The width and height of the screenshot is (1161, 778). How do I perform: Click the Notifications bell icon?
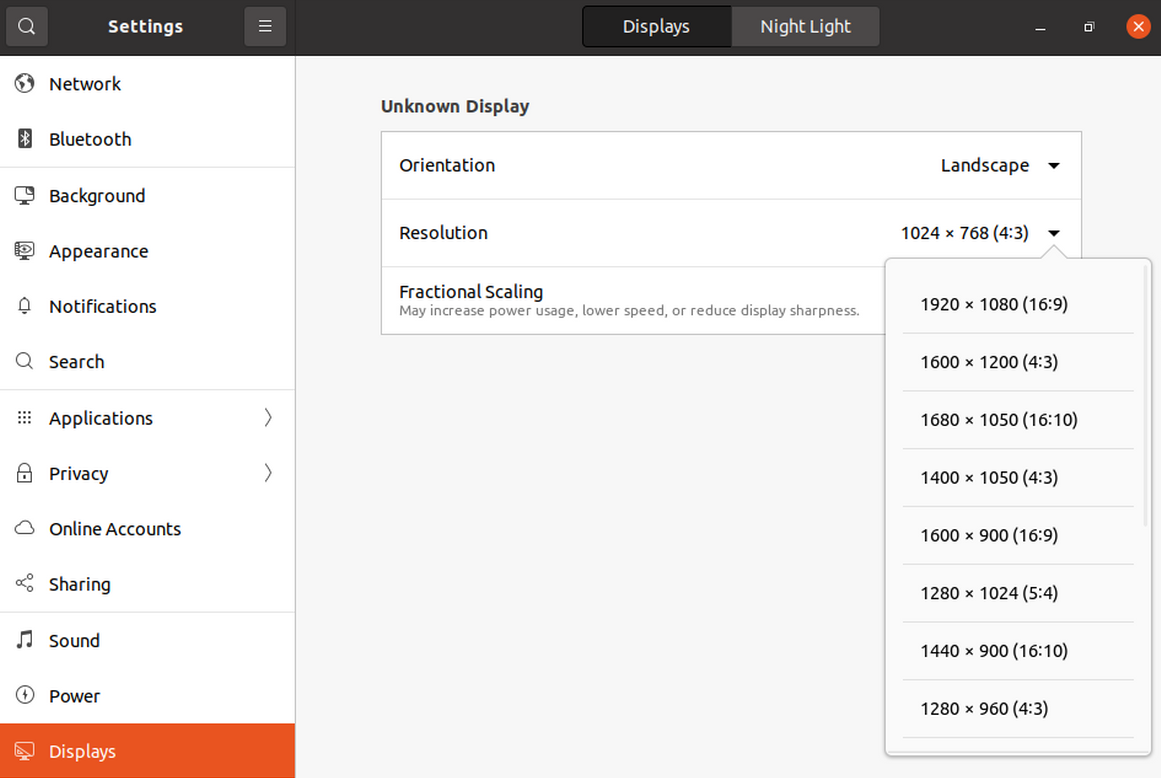(x=25, y=307)
